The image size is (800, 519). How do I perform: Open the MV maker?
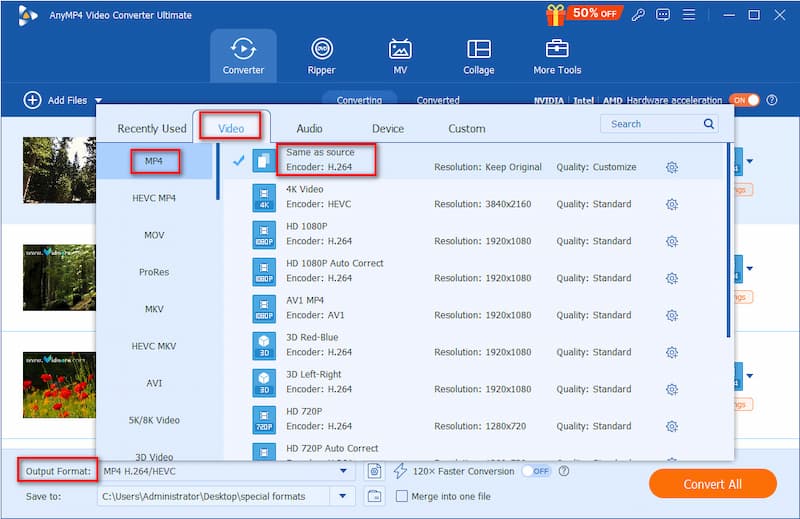(x=400, y=56)
